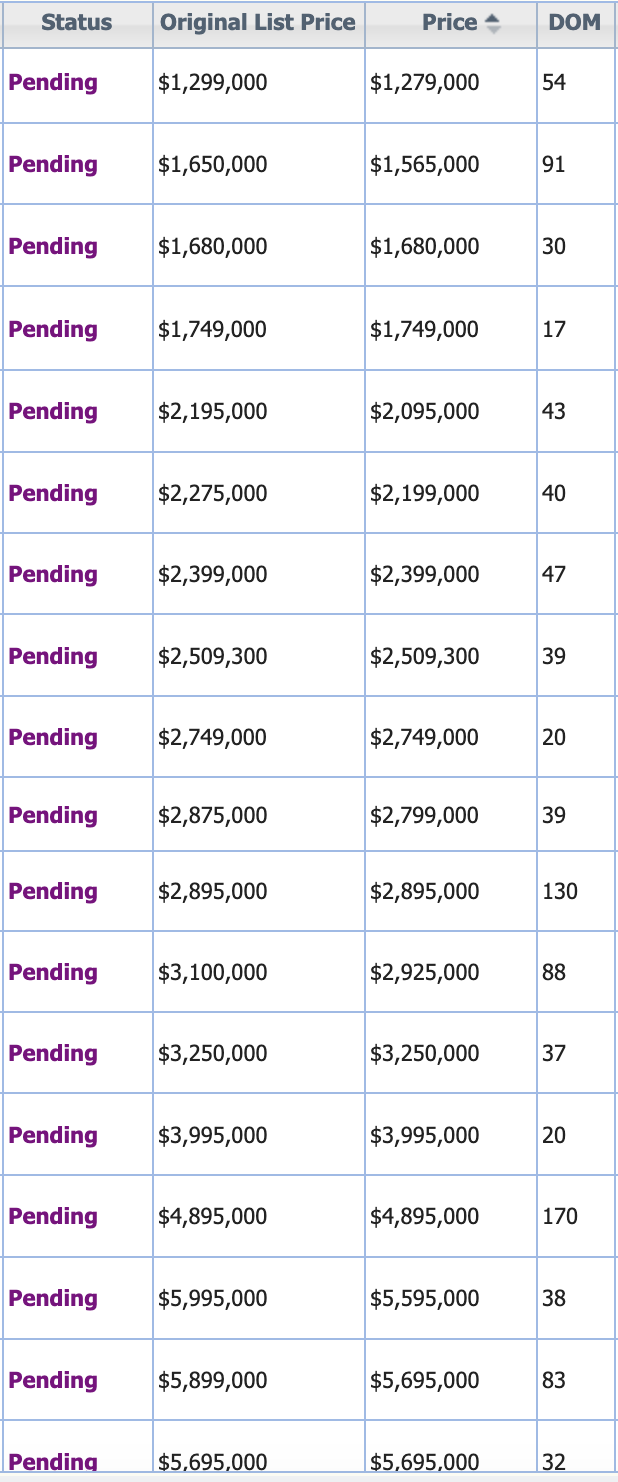Sort by the DOM column header
Screen dimensions: 618x1482
[x=575, y=23]
